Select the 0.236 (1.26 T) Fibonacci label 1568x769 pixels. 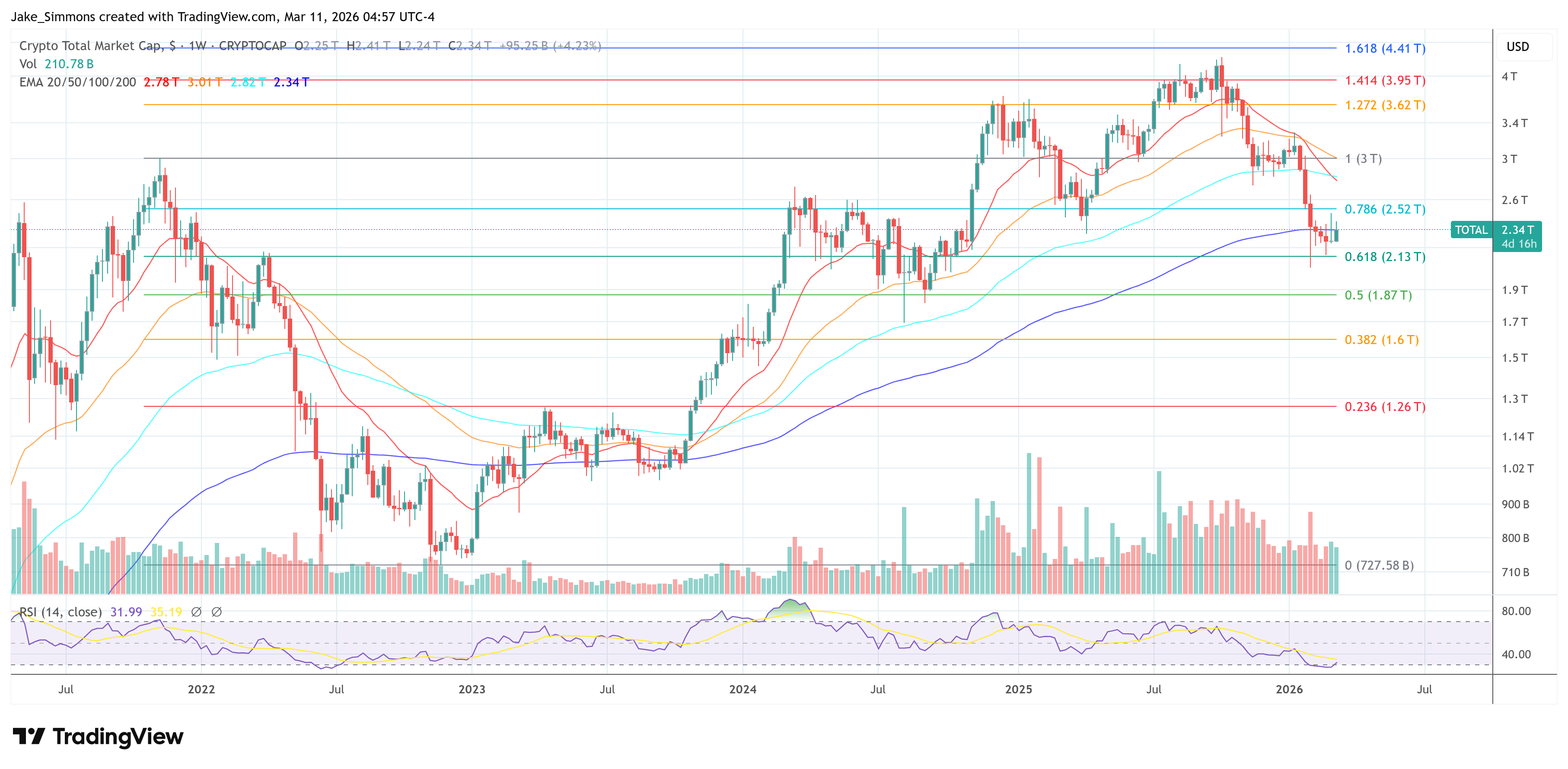[1385, 406]
